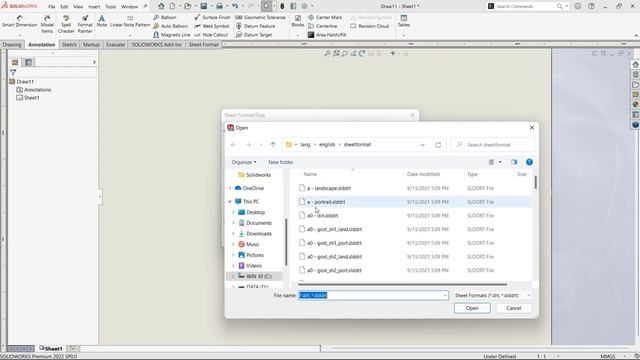Switch to the Markup tab

coord(91,44)
